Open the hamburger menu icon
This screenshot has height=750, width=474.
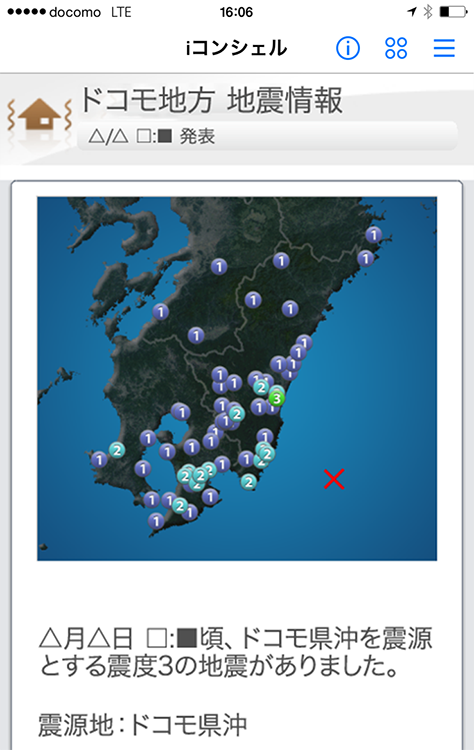(444, 48)
